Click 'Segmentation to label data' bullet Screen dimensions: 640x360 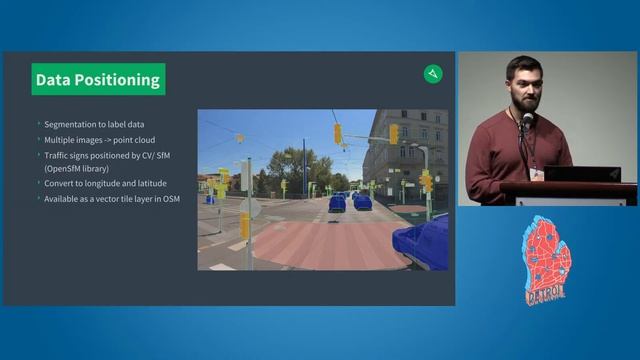(x=94, y=124)
